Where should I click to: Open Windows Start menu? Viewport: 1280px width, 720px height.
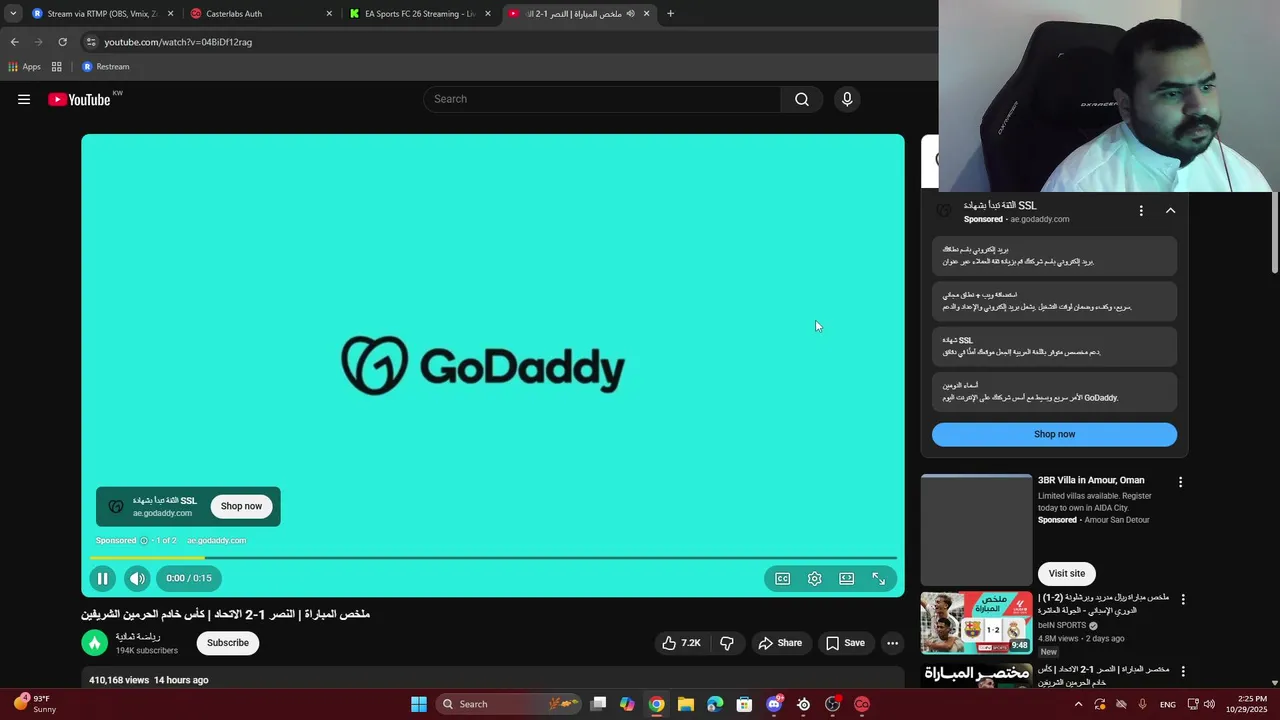[x=419, y=704]
